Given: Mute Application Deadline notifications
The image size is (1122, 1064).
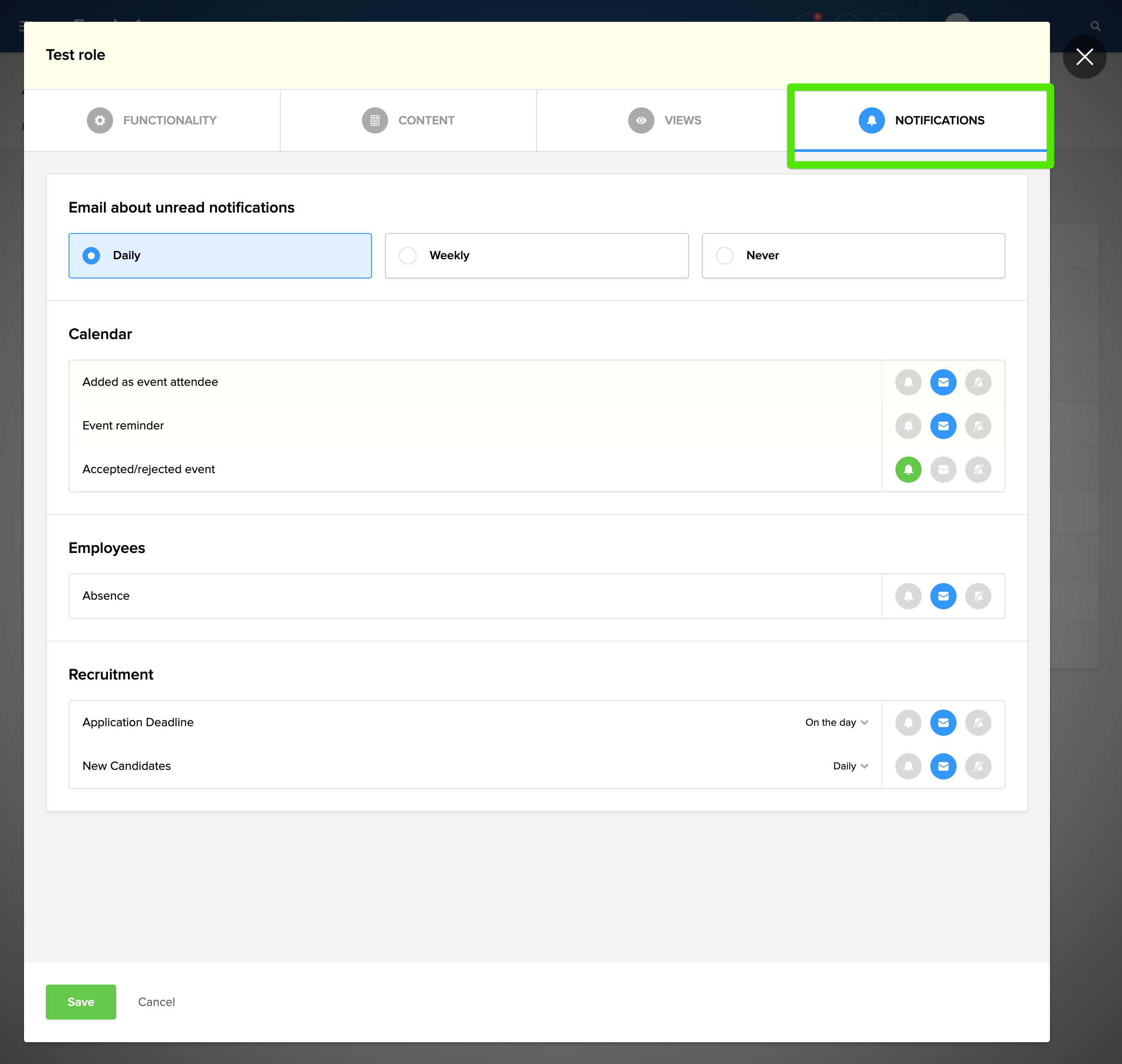Looking at the screenshot, I should pyautogui.click(x=978, y=723).
